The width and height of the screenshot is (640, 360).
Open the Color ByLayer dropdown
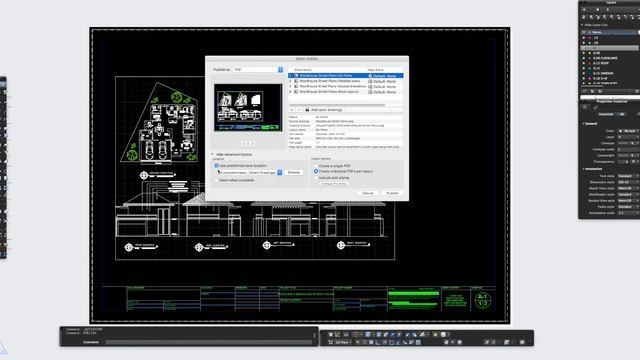[x=629, y=131]
